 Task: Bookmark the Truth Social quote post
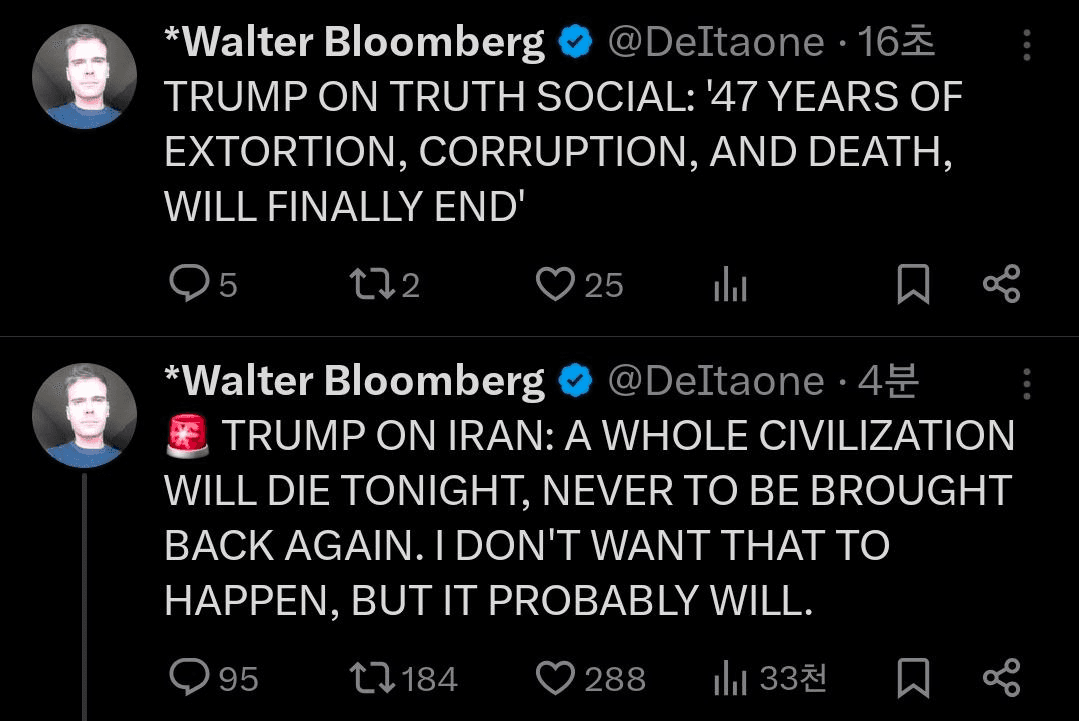tap(912, 285)
